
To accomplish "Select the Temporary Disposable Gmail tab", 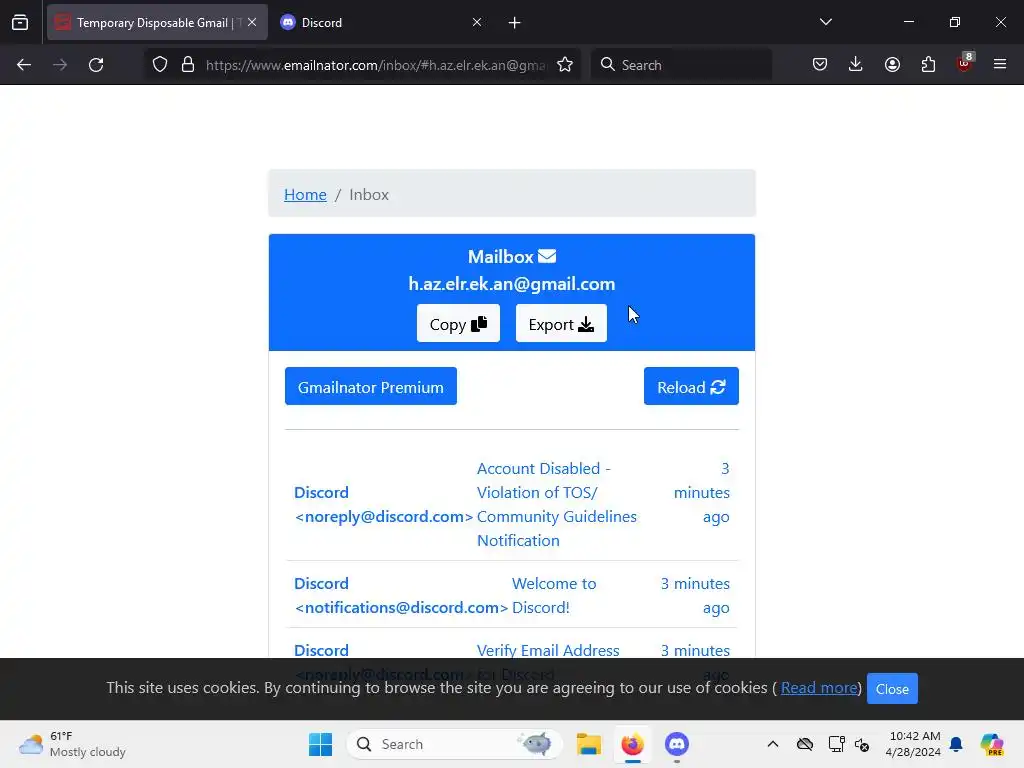I will pyautogui.click(x=157, y=22).
